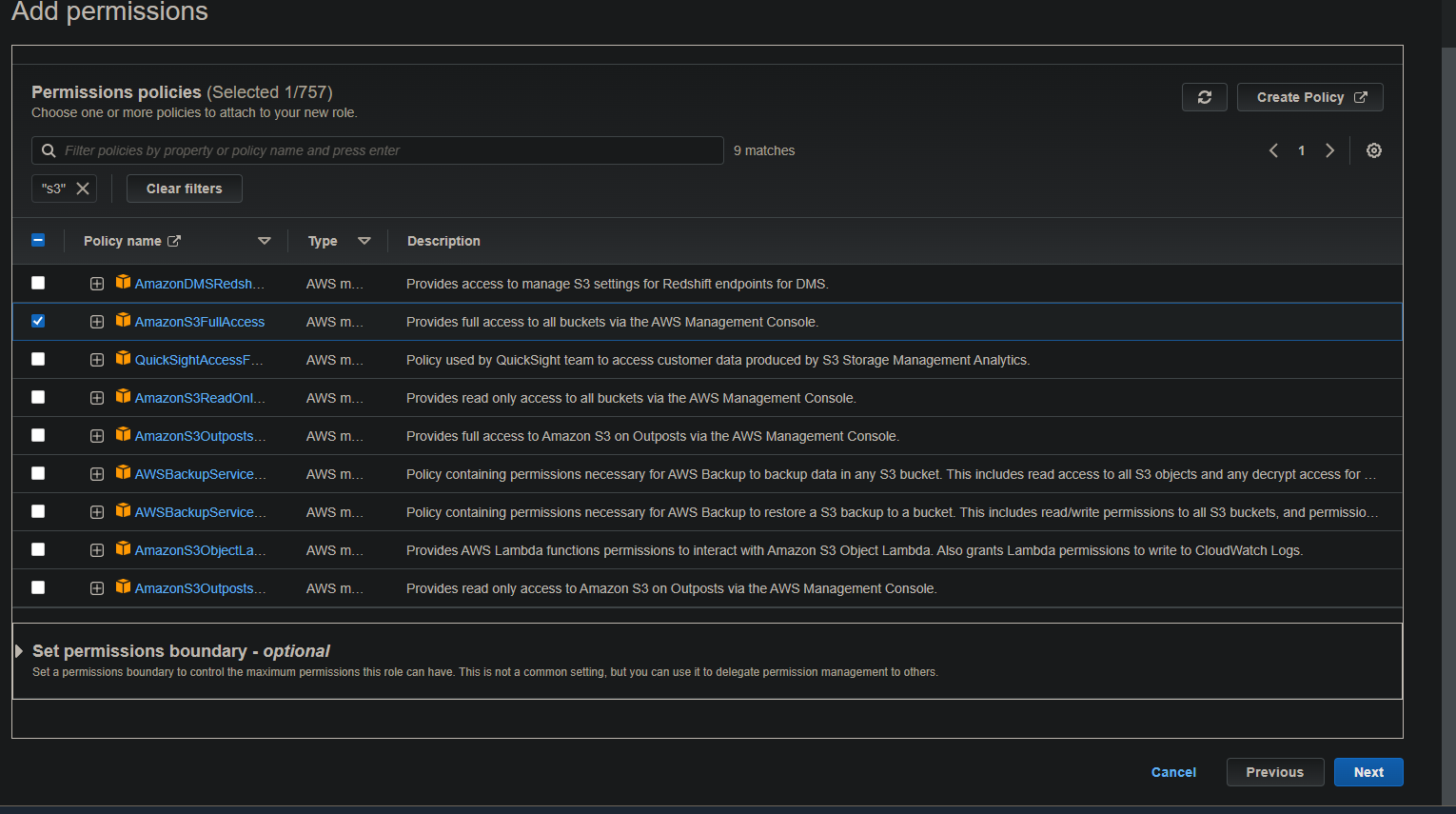
Task: Expand the AmazonS3FullAccess policy details
Action: 97,322
